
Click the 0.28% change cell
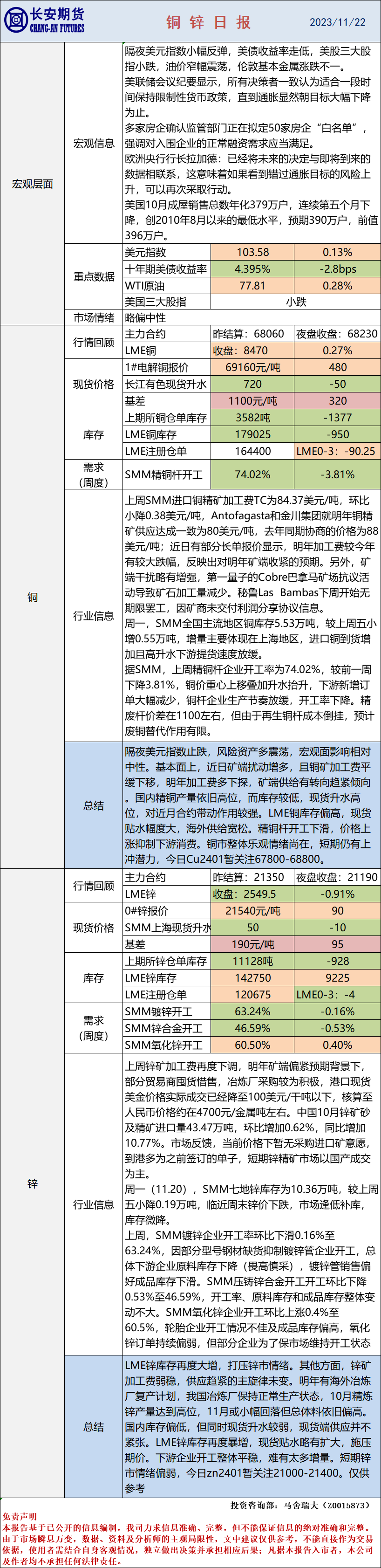[337, 285]
